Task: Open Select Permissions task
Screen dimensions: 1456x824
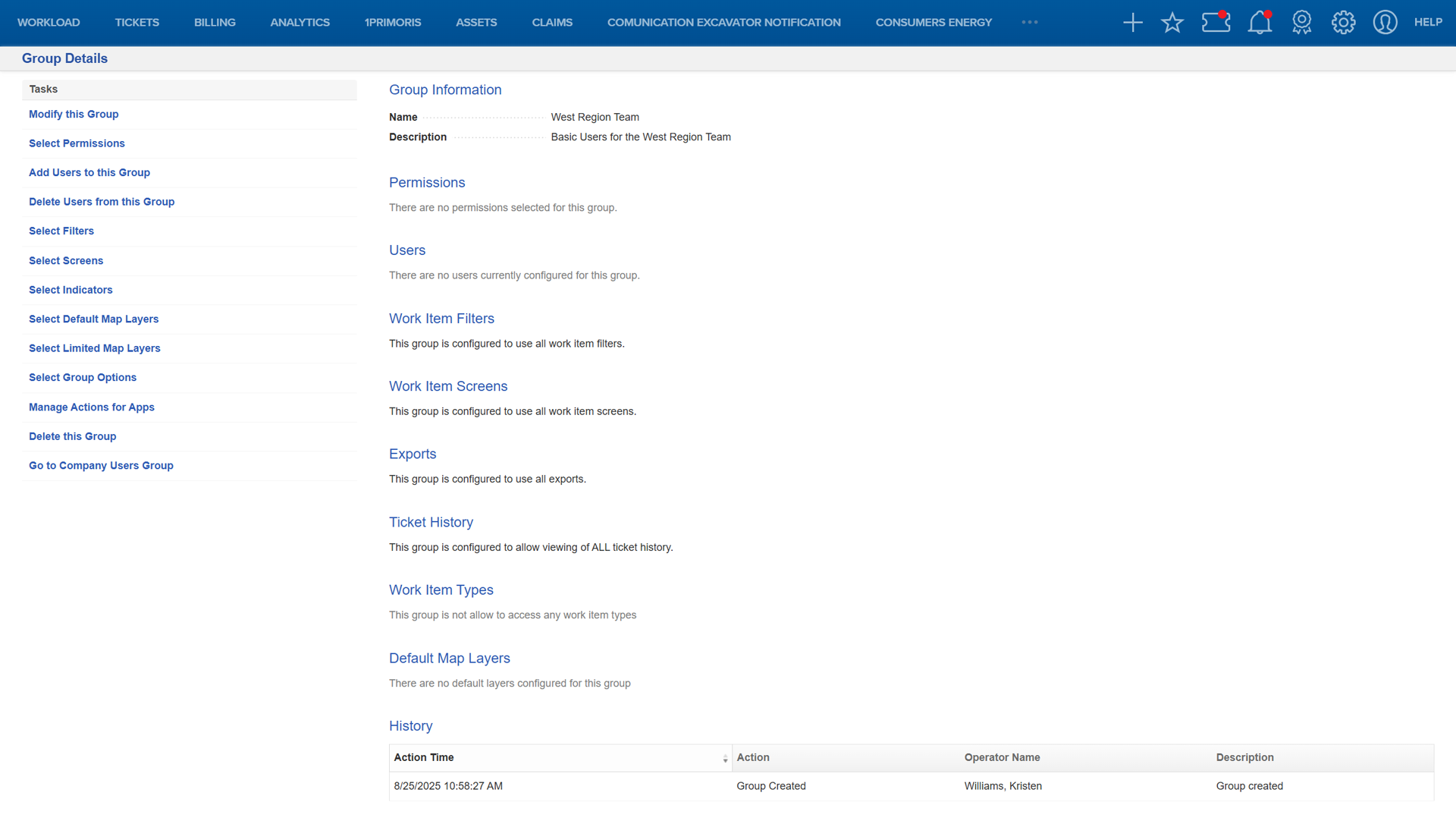Action: pyautogui.click(x=77, y=143)
